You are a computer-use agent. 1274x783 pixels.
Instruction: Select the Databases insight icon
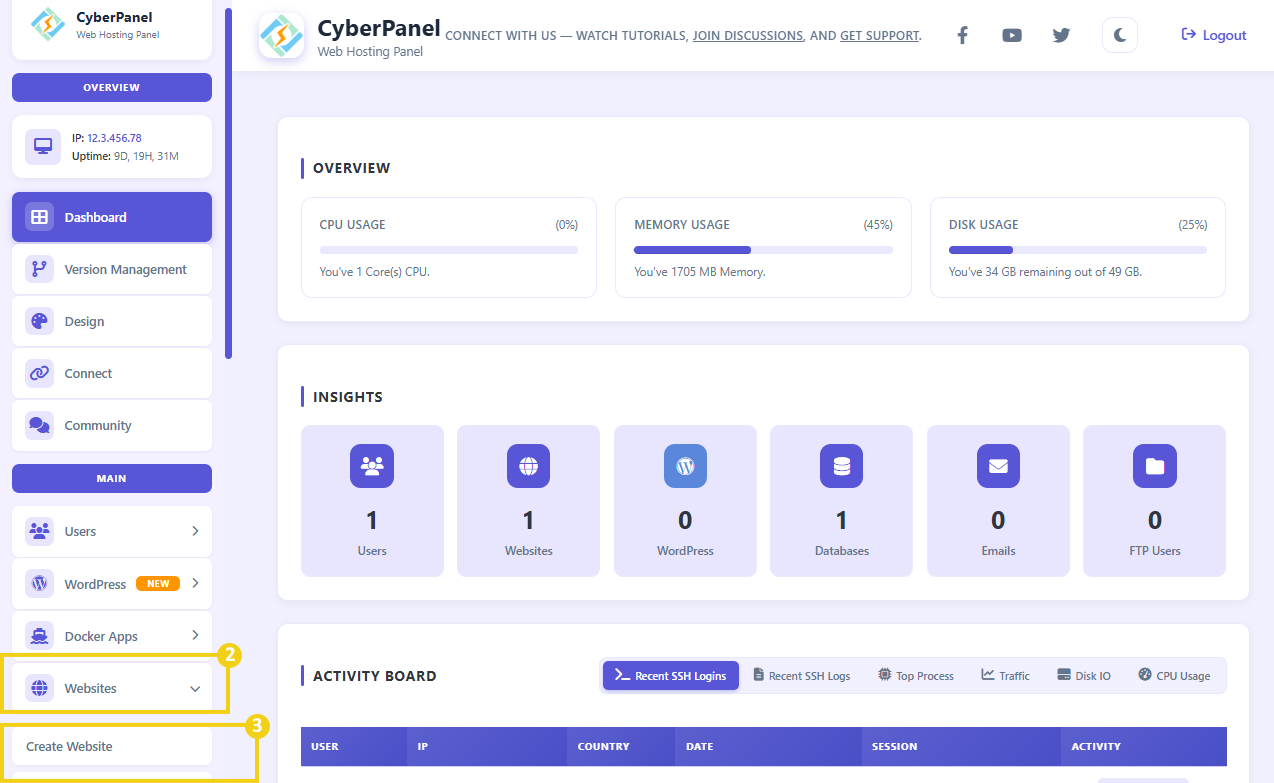[841, 466]
